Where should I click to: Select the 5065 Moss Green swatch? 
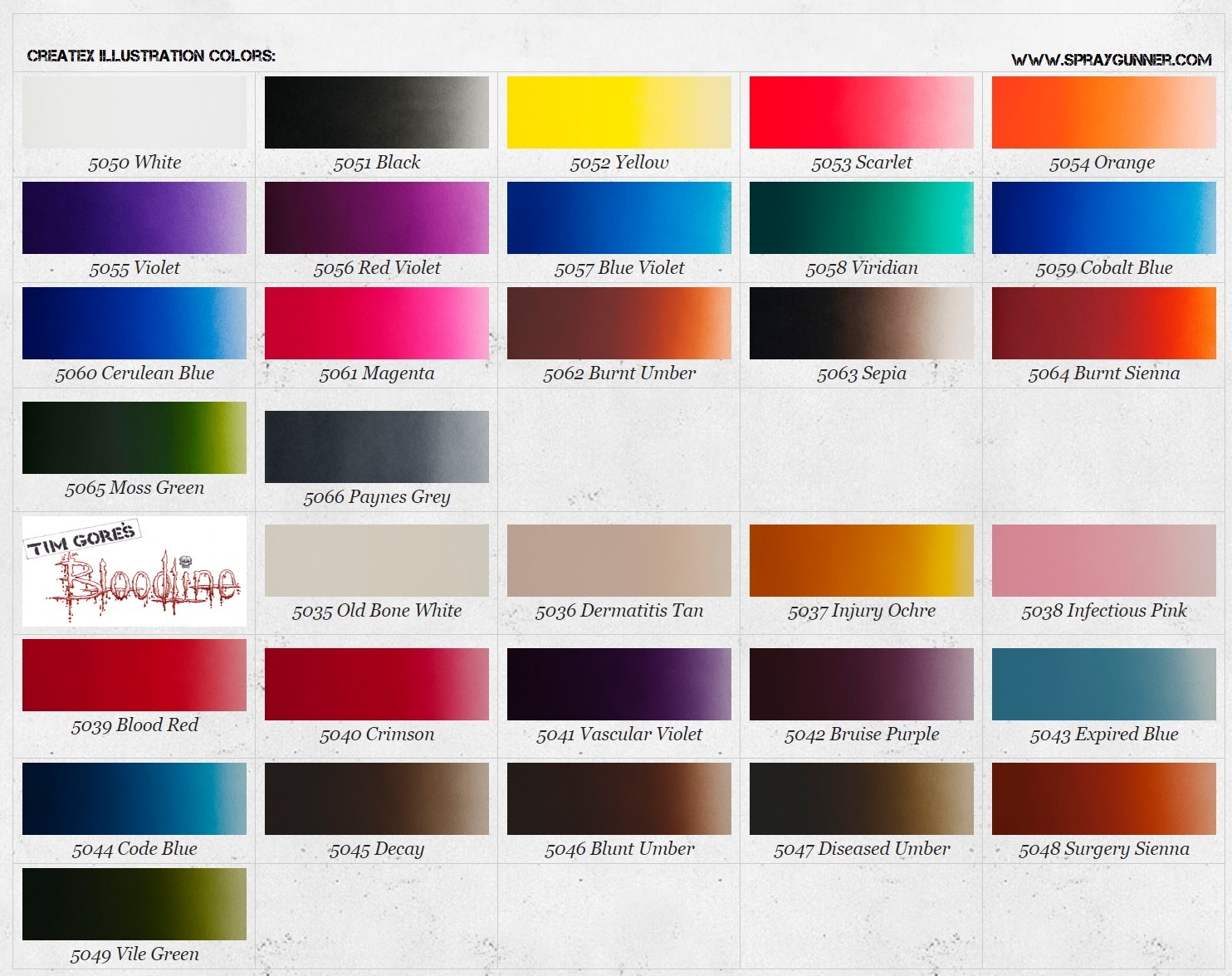(x=134, y=437)
